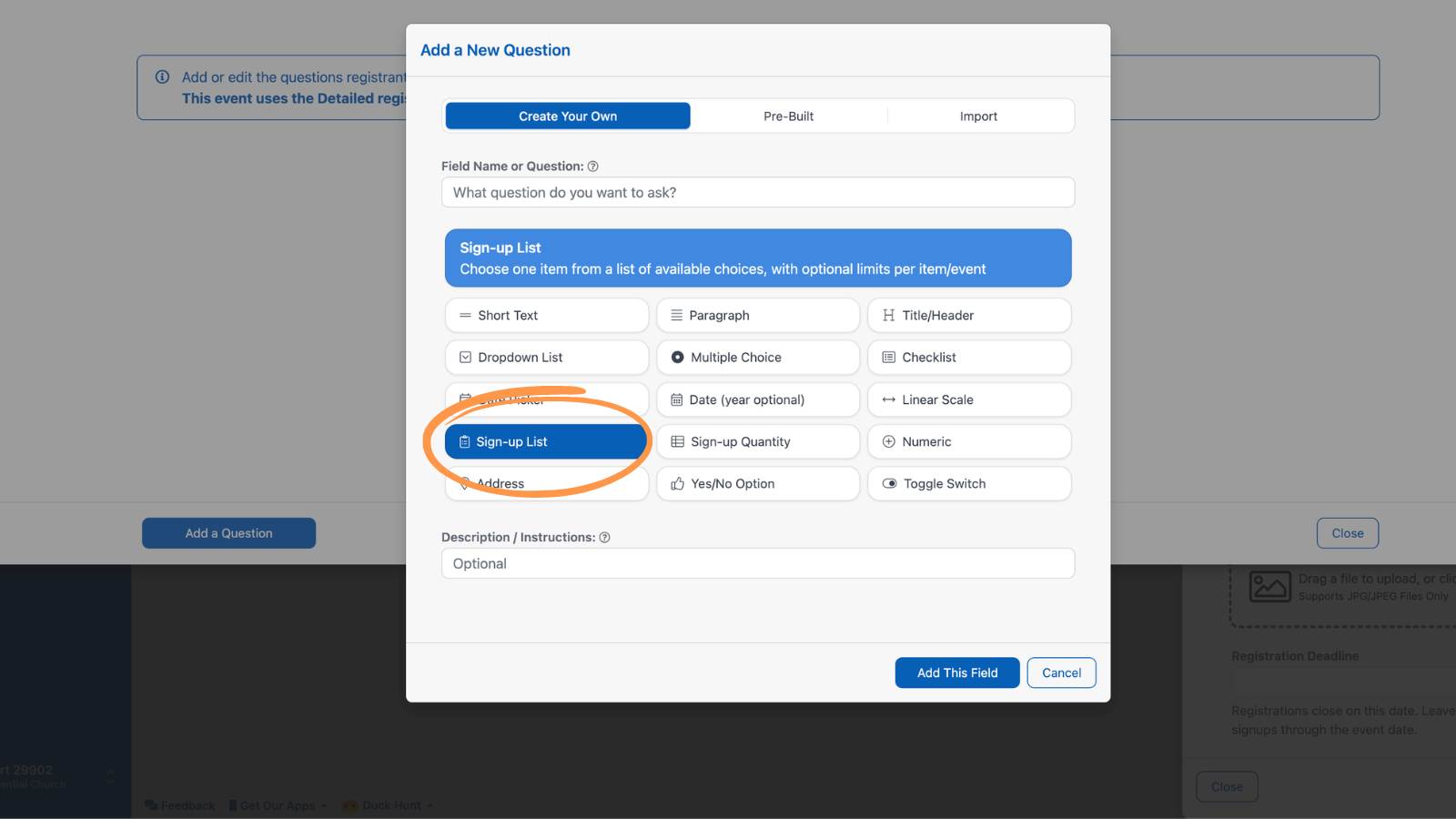Viewport: 1456px width, 819px height.
Task: Click the Field Name or Question input
Action: pyautogui.click(x=757, y=193)
